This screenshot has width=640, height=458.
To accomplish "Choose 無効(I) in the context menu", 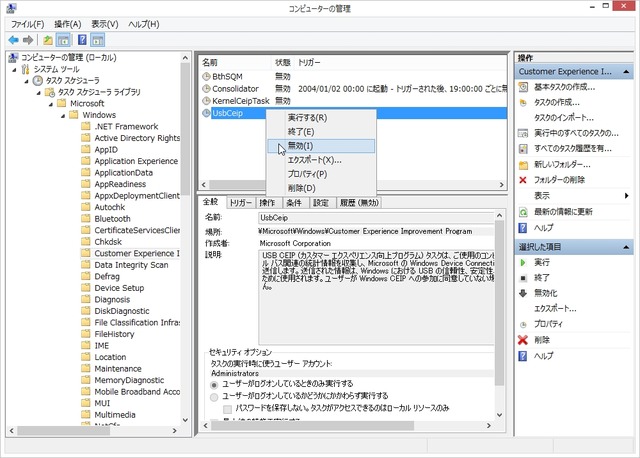I will coord(321,146).
